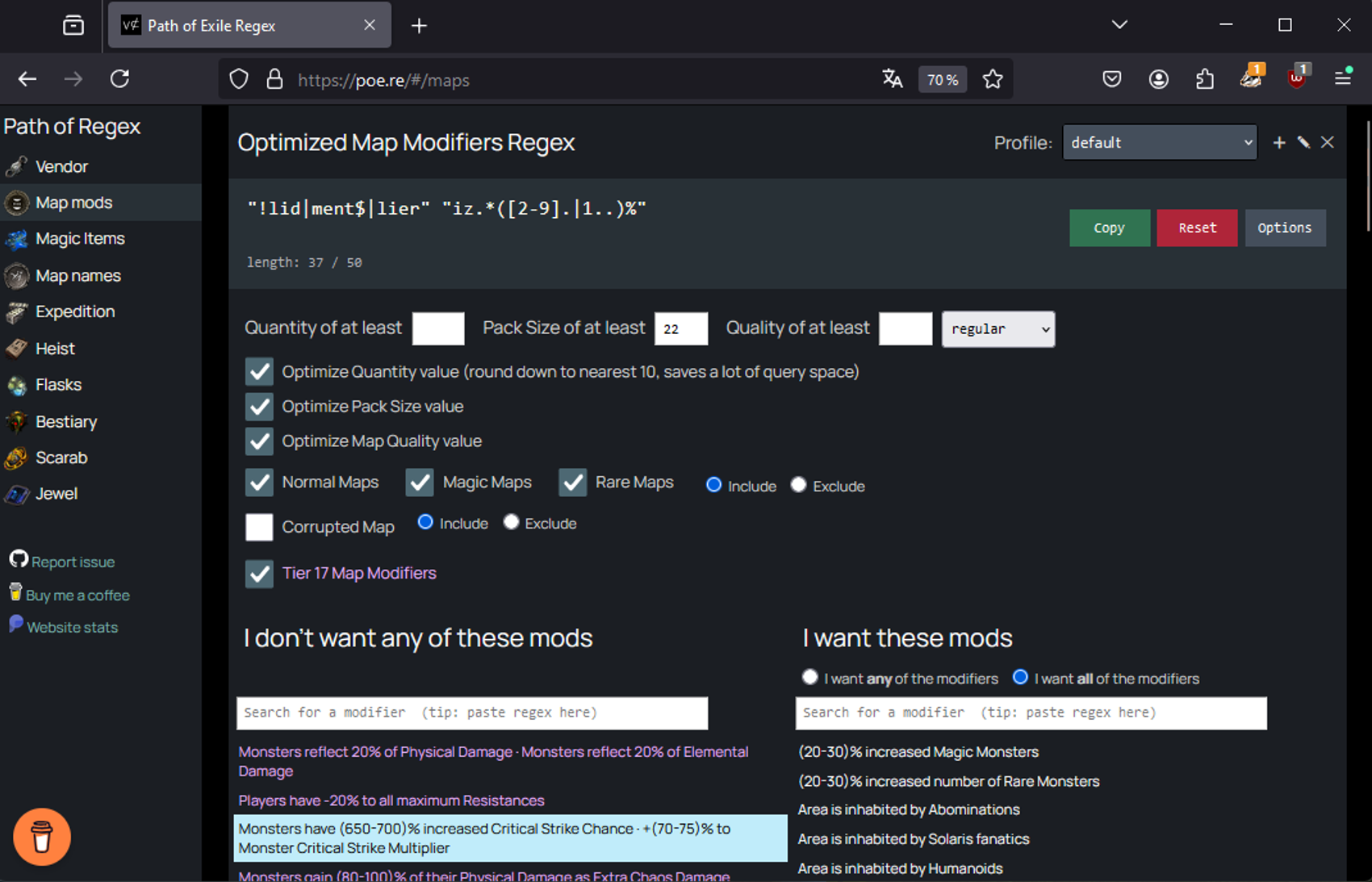This screenshot has width=1372, height=882.
Task: Choose "I want any of the modifiers"
Action: tap(809, 677)
